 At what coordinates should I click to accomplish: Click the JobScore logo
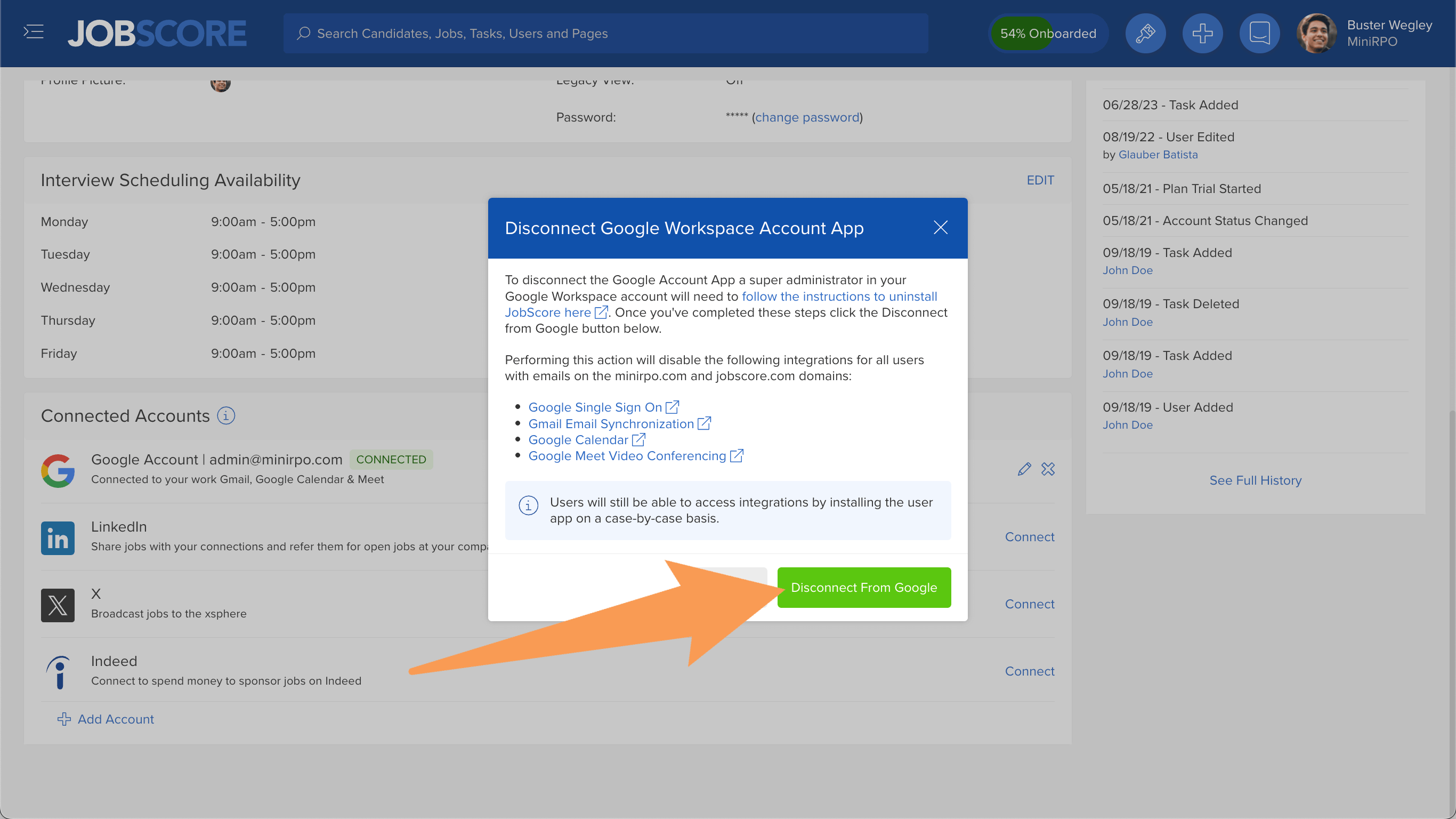pos(157,34)
